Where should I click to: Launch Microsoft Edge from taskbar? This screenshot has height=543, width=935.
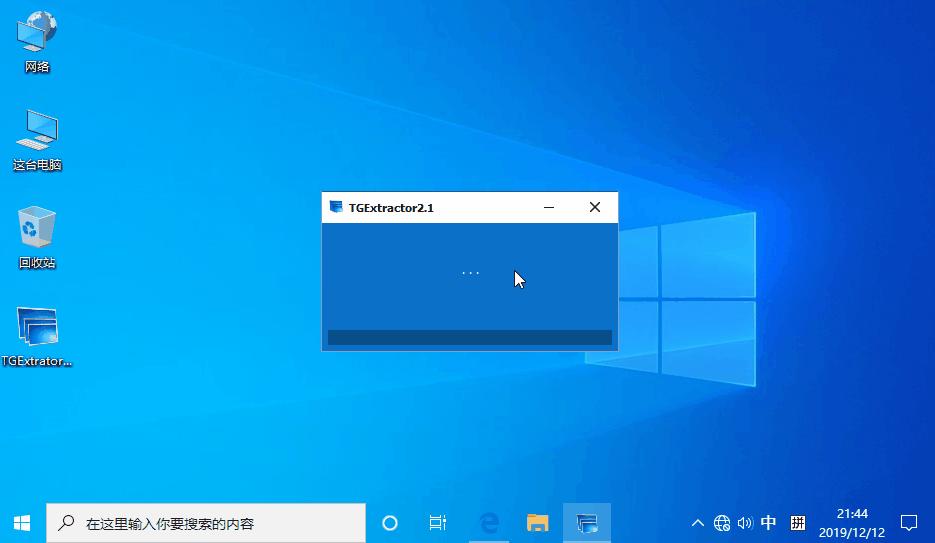[490, 523]
